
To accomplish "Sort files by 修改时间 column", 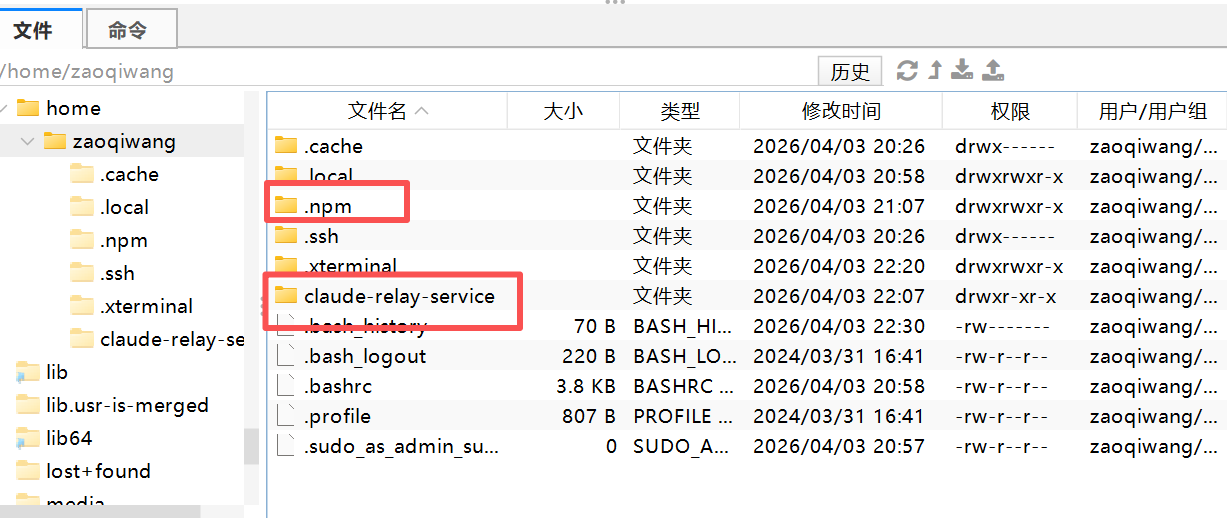I will coord(841,111).
